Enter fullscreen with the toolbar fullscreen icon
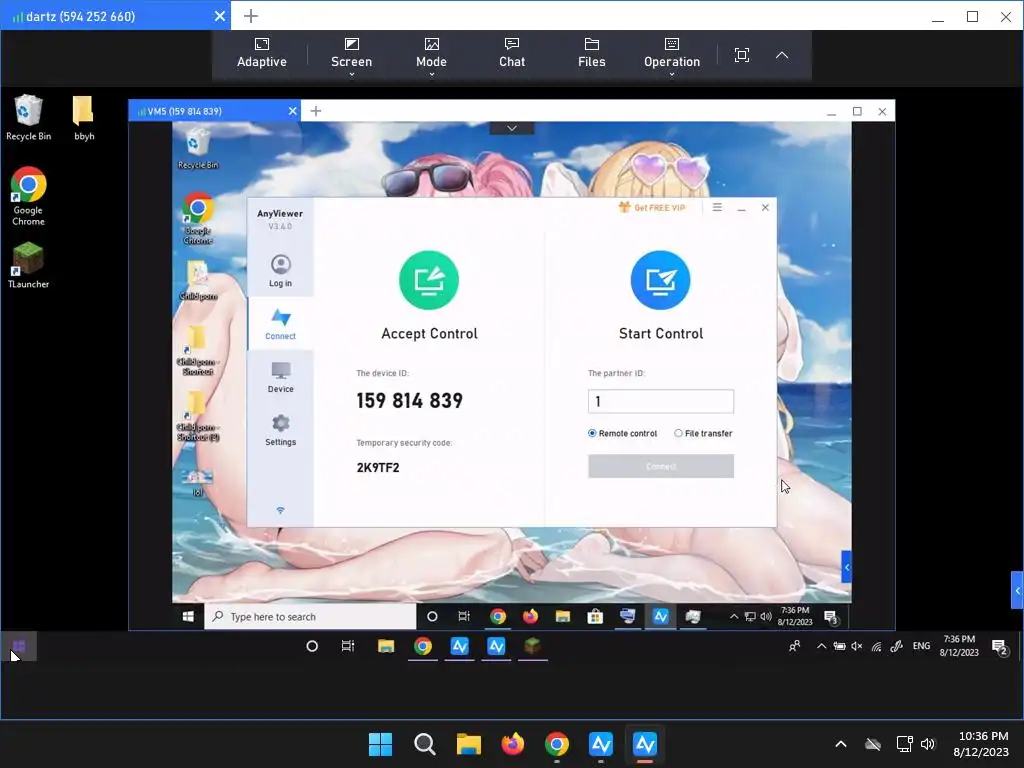This screenshot has width=1024, height=768. click(x=742, y=55)
